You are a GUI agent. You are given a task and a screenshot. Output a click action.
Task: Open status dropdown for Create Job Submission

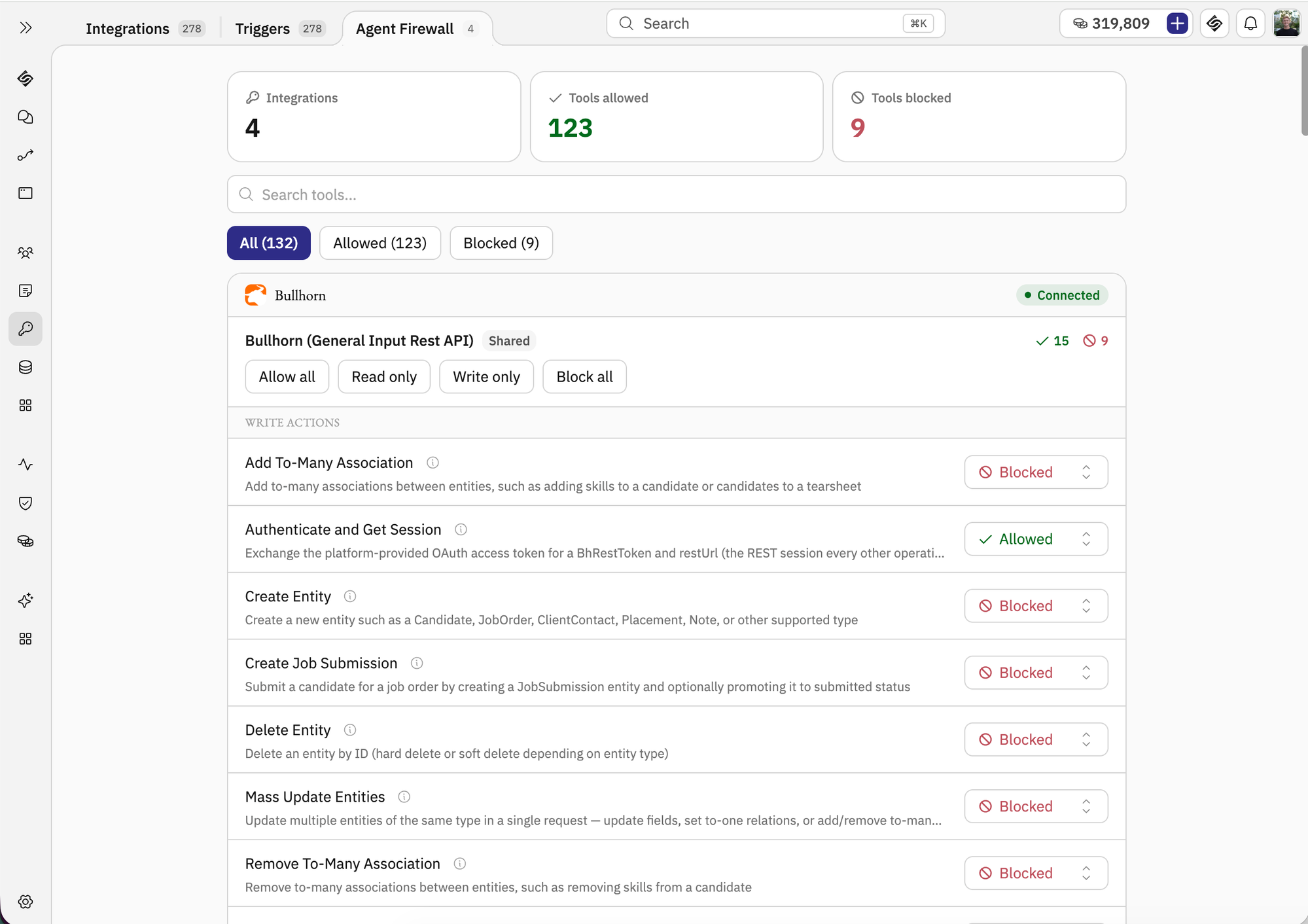[1036, 672]
